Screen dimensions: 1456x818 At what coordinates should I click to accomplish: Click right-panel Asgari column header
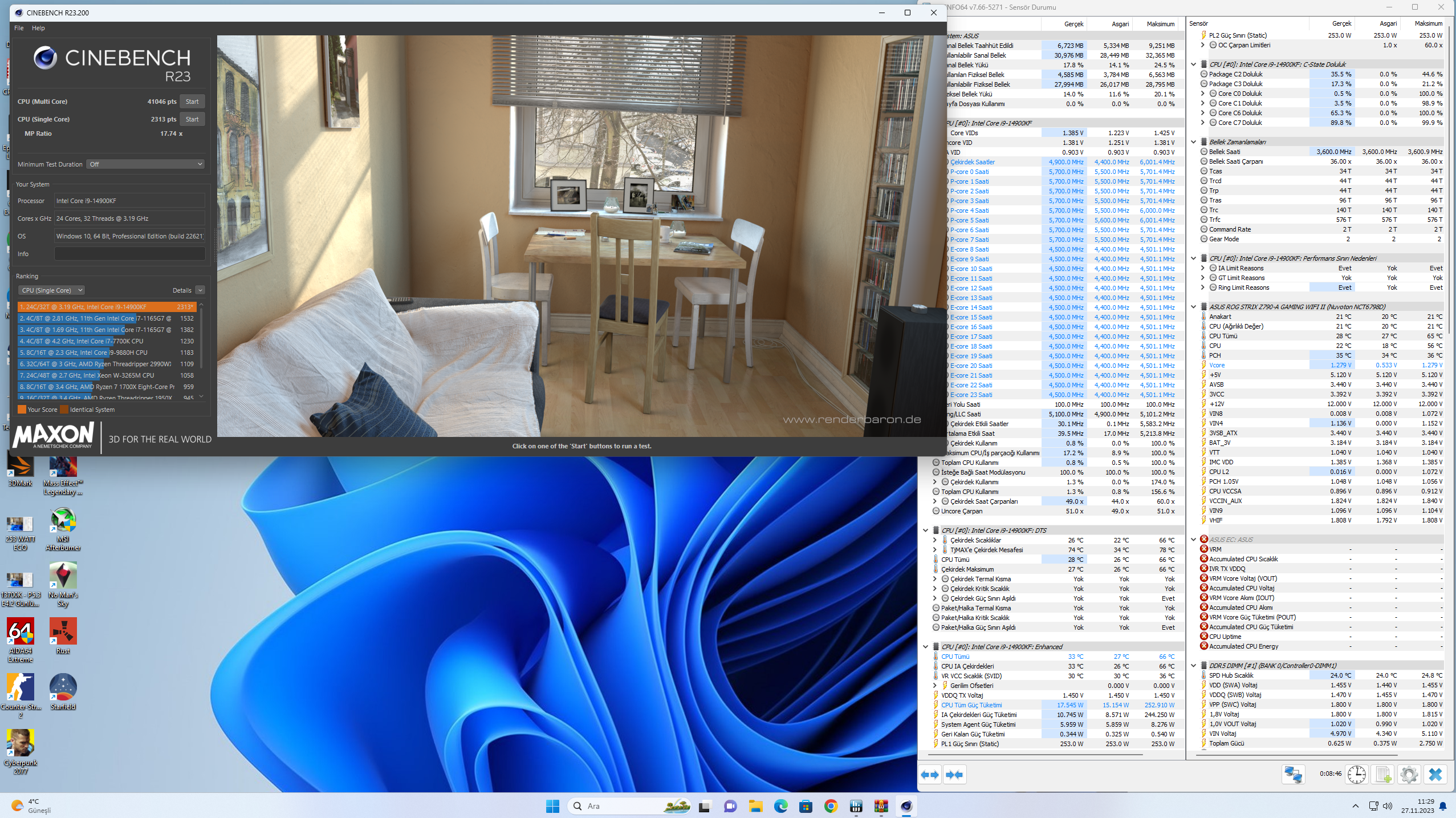click(1378, 23)
